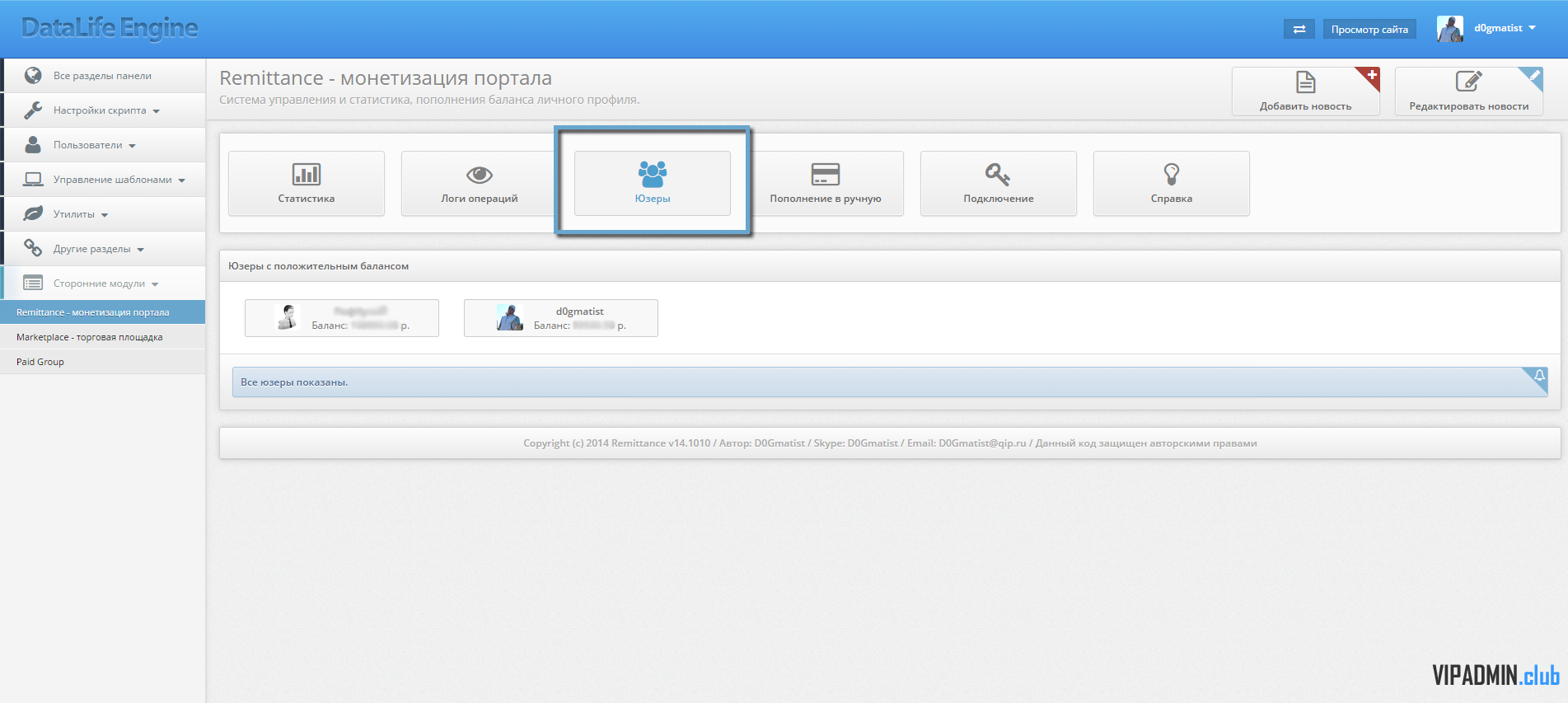The image size is (1568, 703).
Task: Open Справка tab label
Action: pos(1172,199)
